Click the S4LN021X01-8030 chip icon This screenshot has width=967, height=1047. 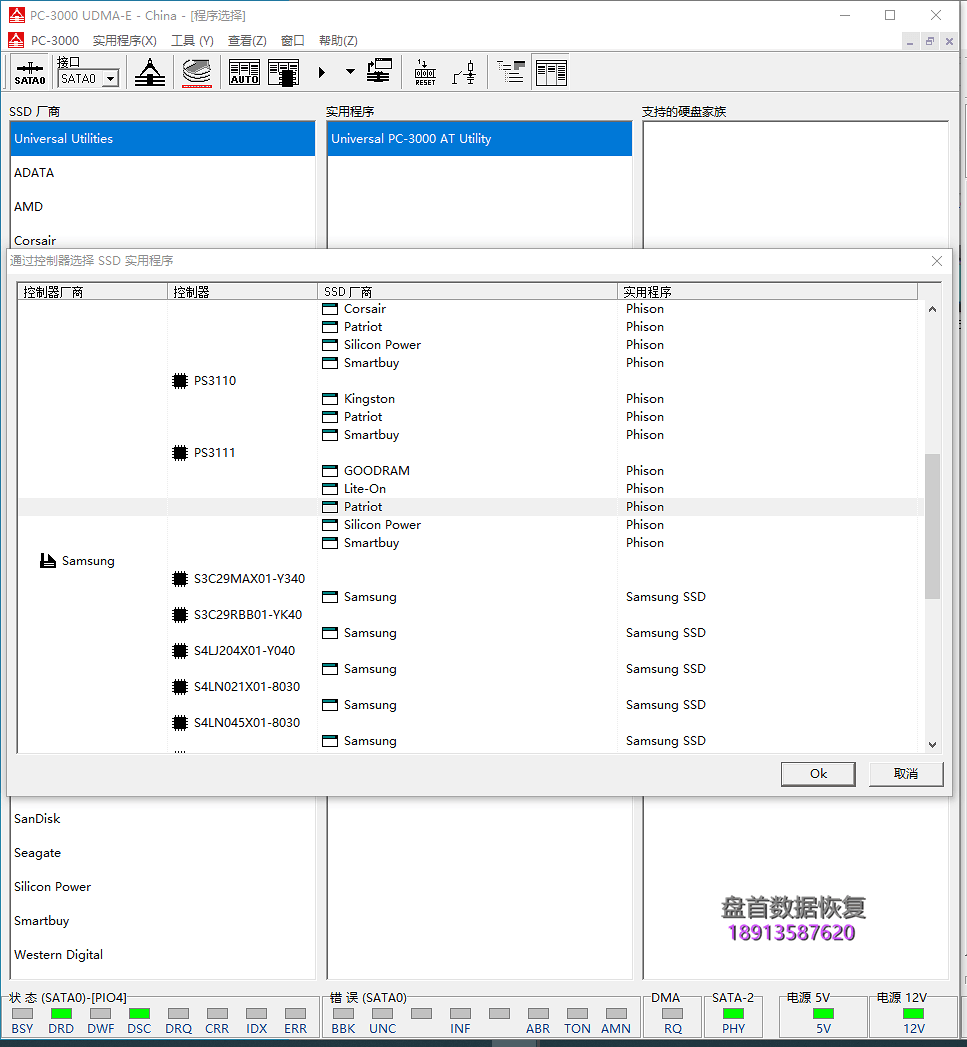coord(180,687)
